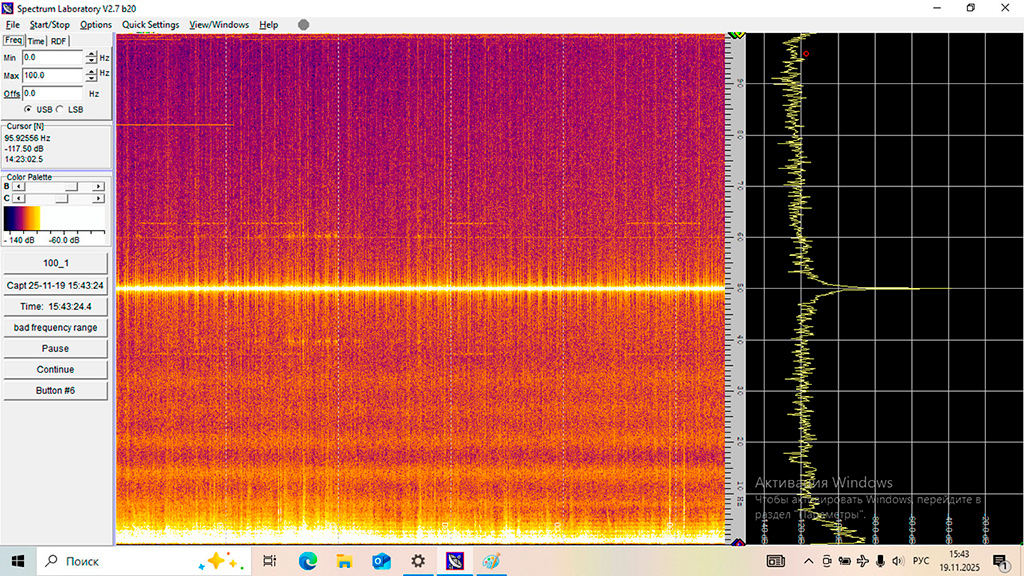
Task: Launch Microsoft Edge from the taskbar
Action: (x=307, y=561)
